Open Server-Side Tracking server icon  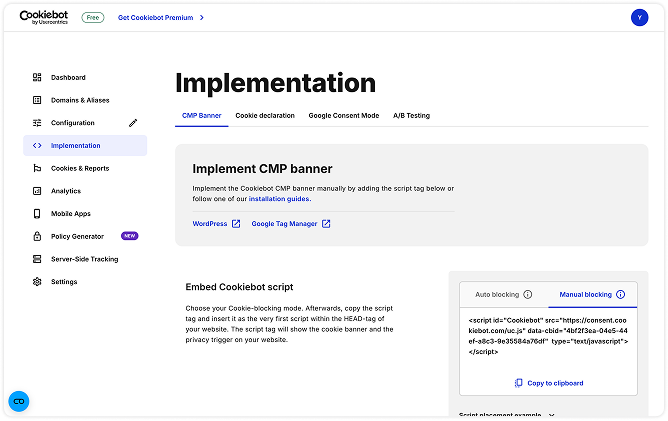(37, 259)
